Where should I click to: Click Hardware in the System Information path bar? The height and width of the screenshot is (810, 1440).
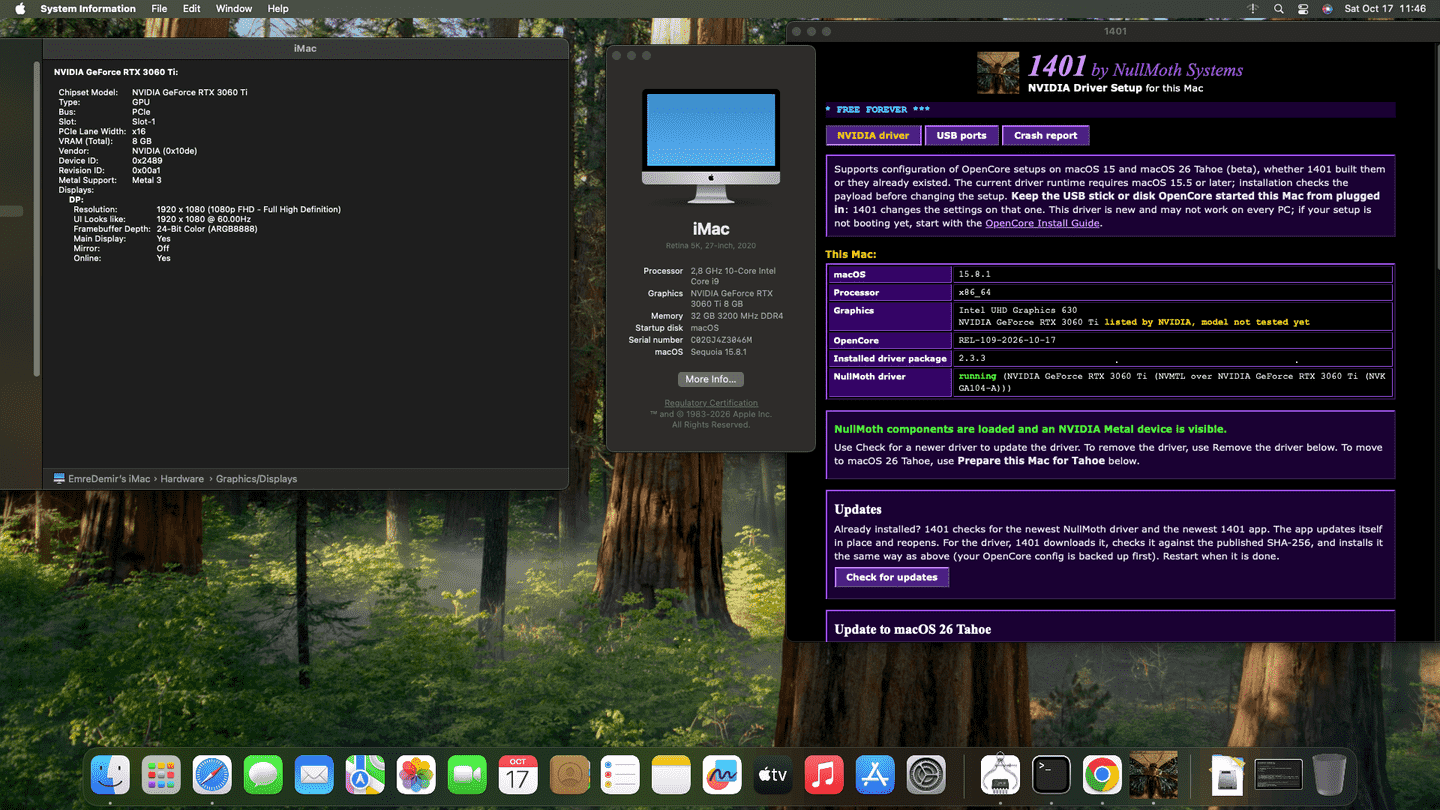[x=182, y=479]
